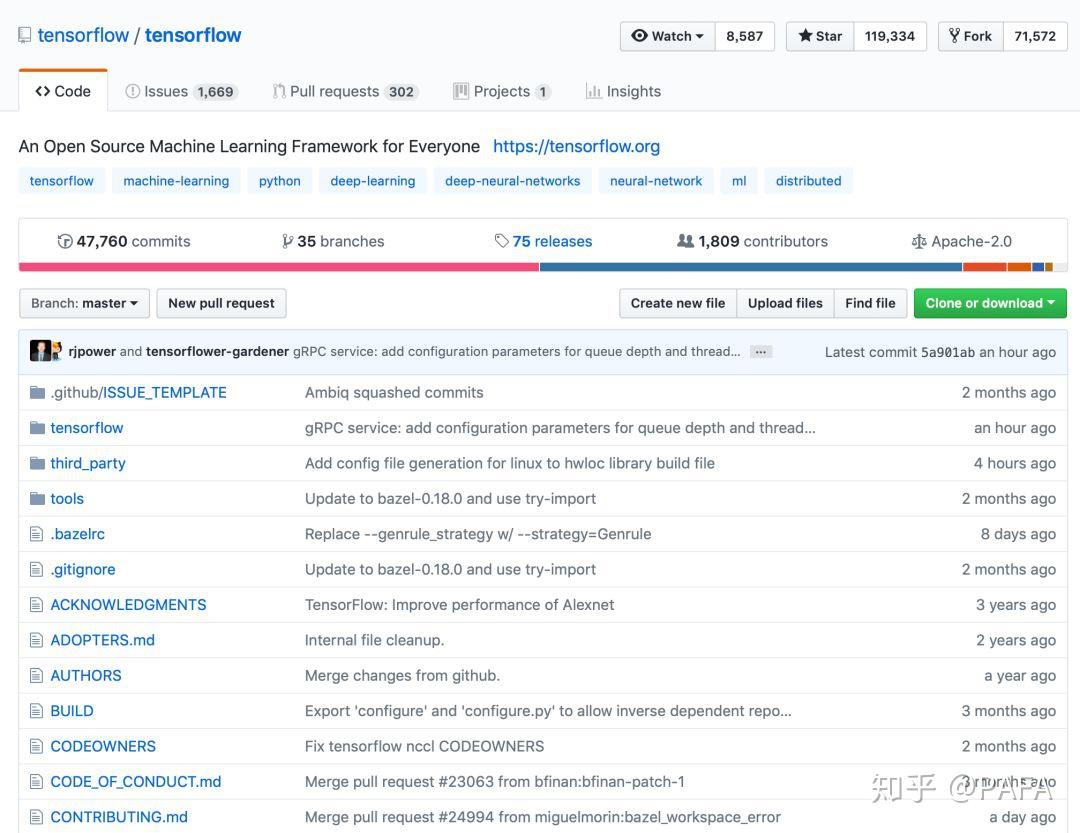This screenshot has width=1080, height=833.
Task: Expand the truncated commit message ellipsis
Action: tap(760, 351)
